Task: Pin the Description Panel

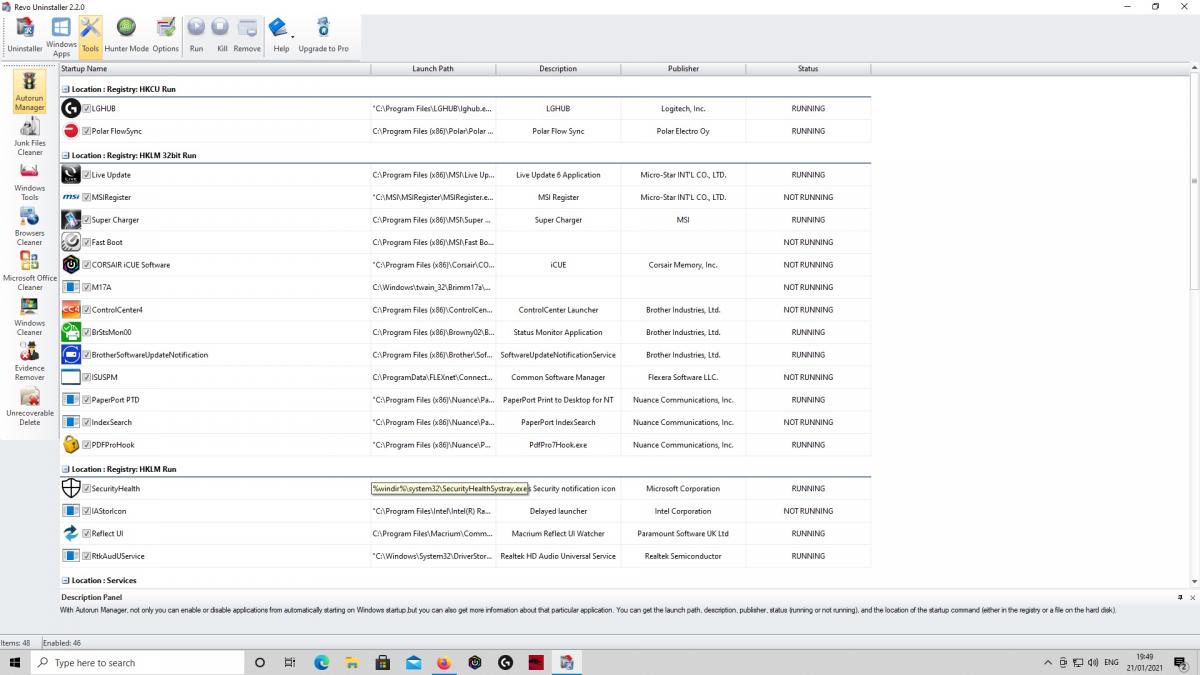Action: tap(1179, 597)
